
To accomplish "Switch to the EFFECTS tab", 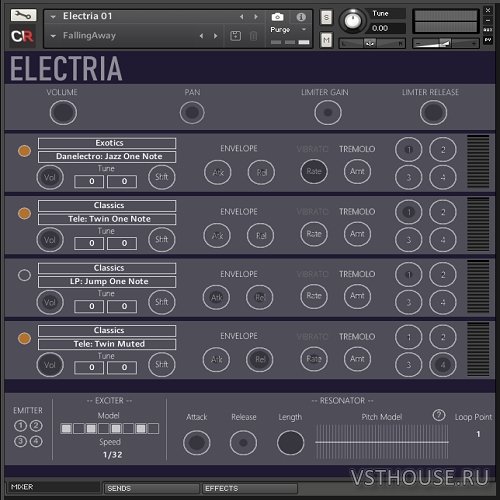I will pos(250,489).
